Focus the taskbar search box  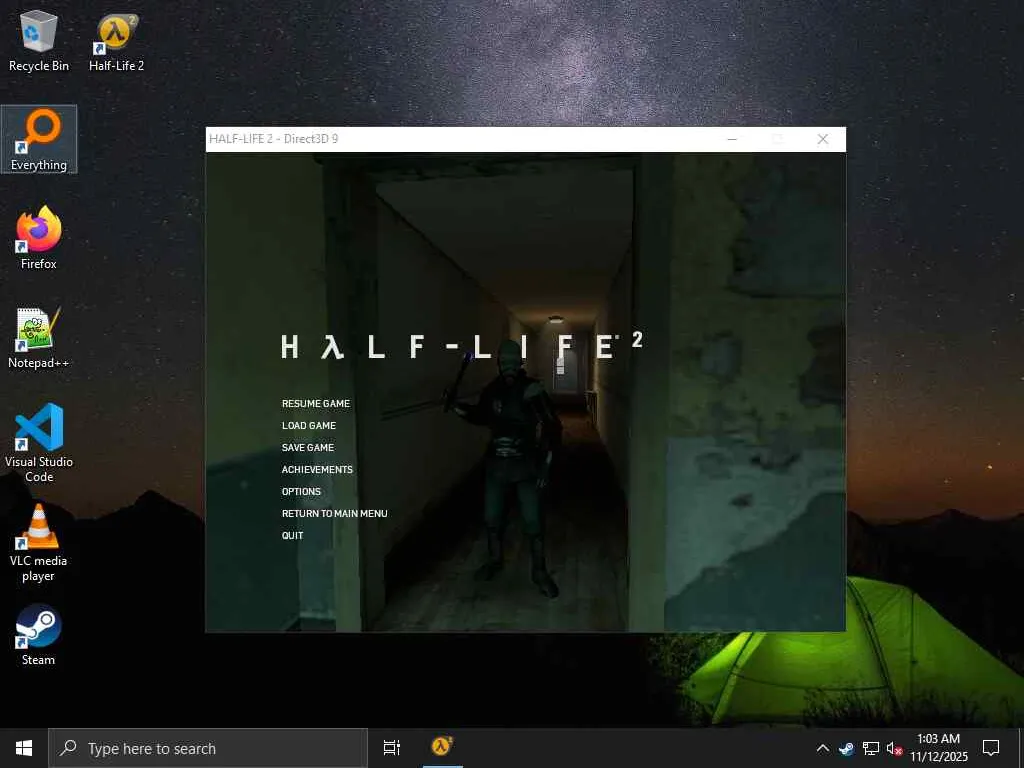click(208, 748)
